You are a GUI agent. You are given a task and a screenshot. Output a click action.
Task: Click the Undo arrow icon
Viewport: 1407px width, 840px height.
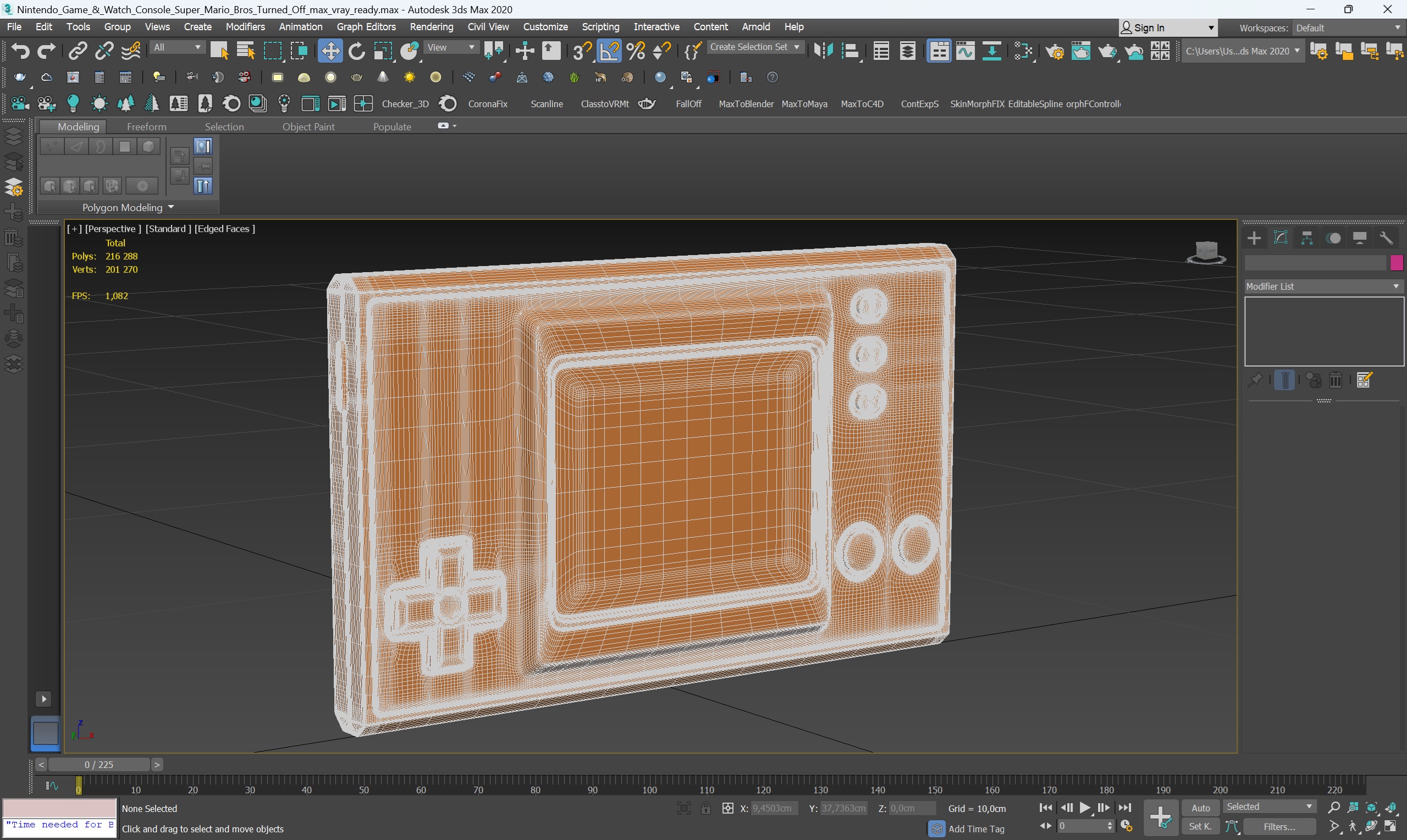[20, 51]
